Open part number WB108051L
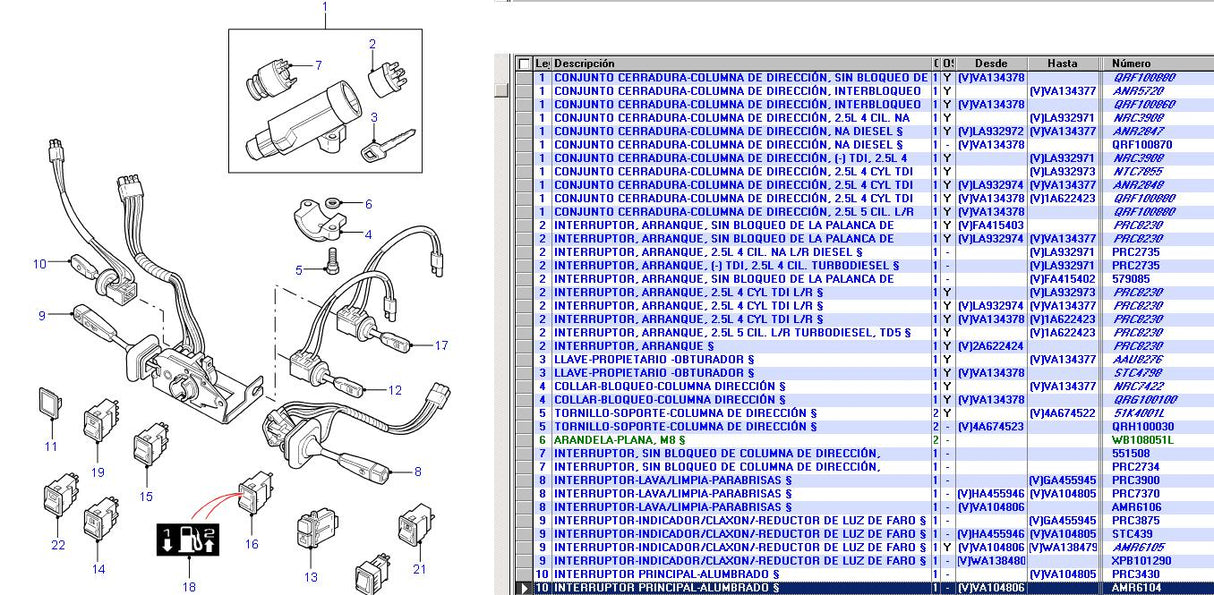Viewport: 1214px width, 595px height. (1144, 440)
